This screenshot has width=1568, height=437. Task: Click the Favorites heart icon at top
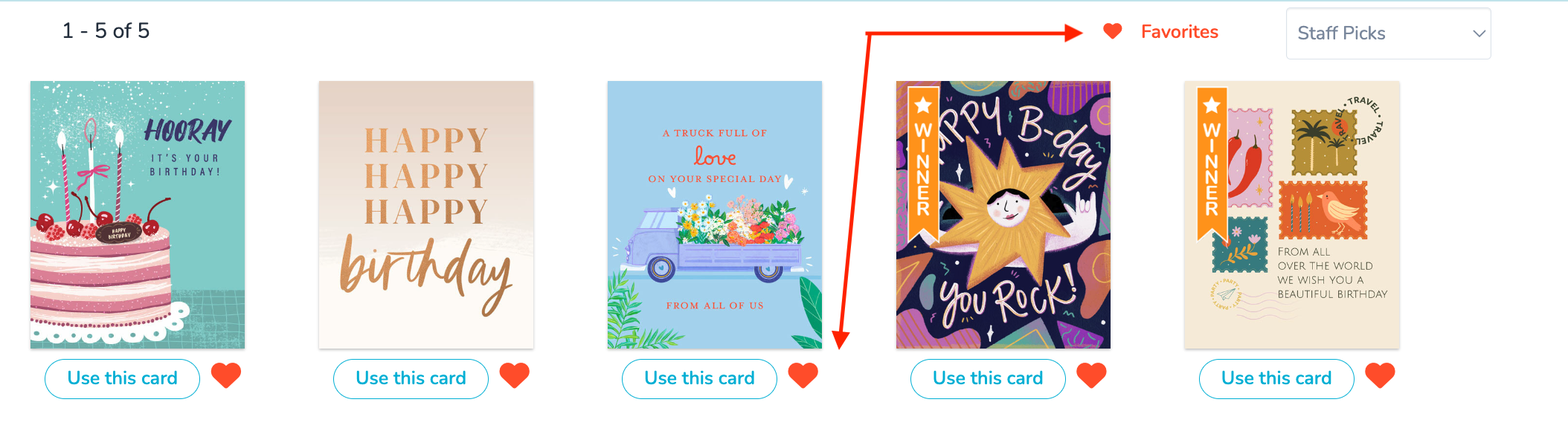click(1113, 31)
